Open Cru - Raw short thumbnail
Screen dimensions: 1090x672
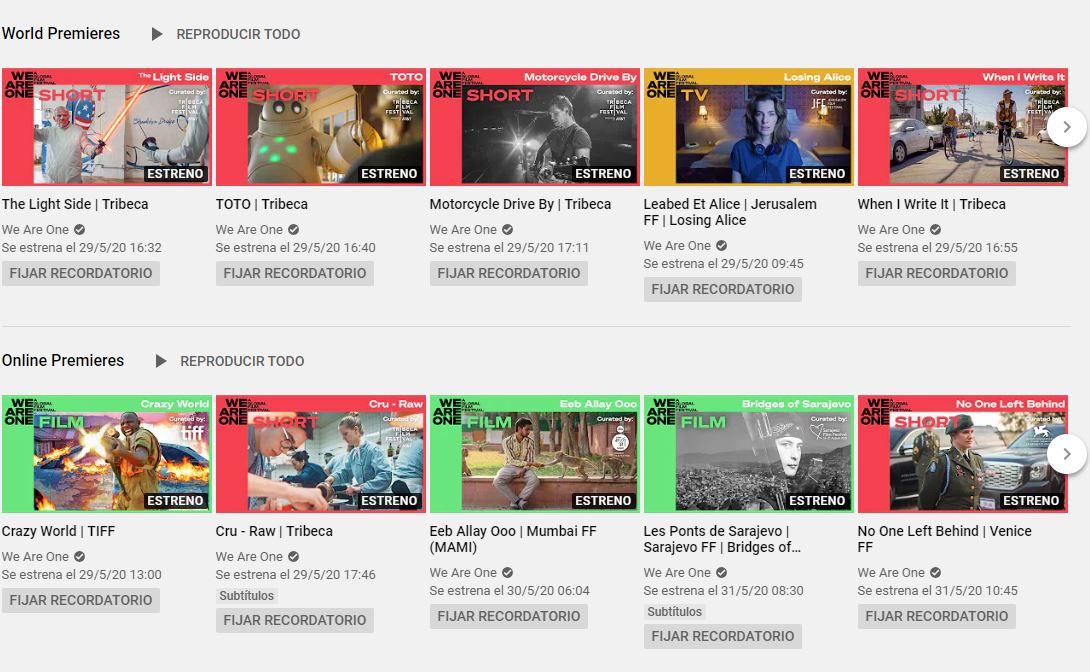coord(320,454)
